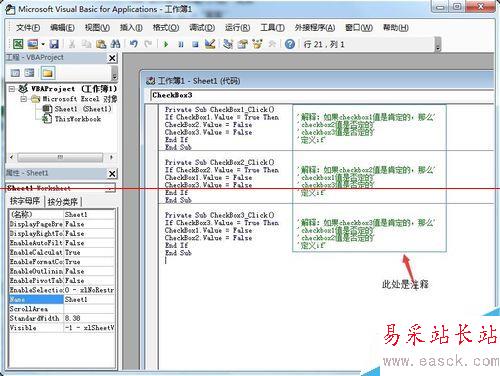Select VBAProject root tree item
The image size is (500, 376).
tap(74, 89)
